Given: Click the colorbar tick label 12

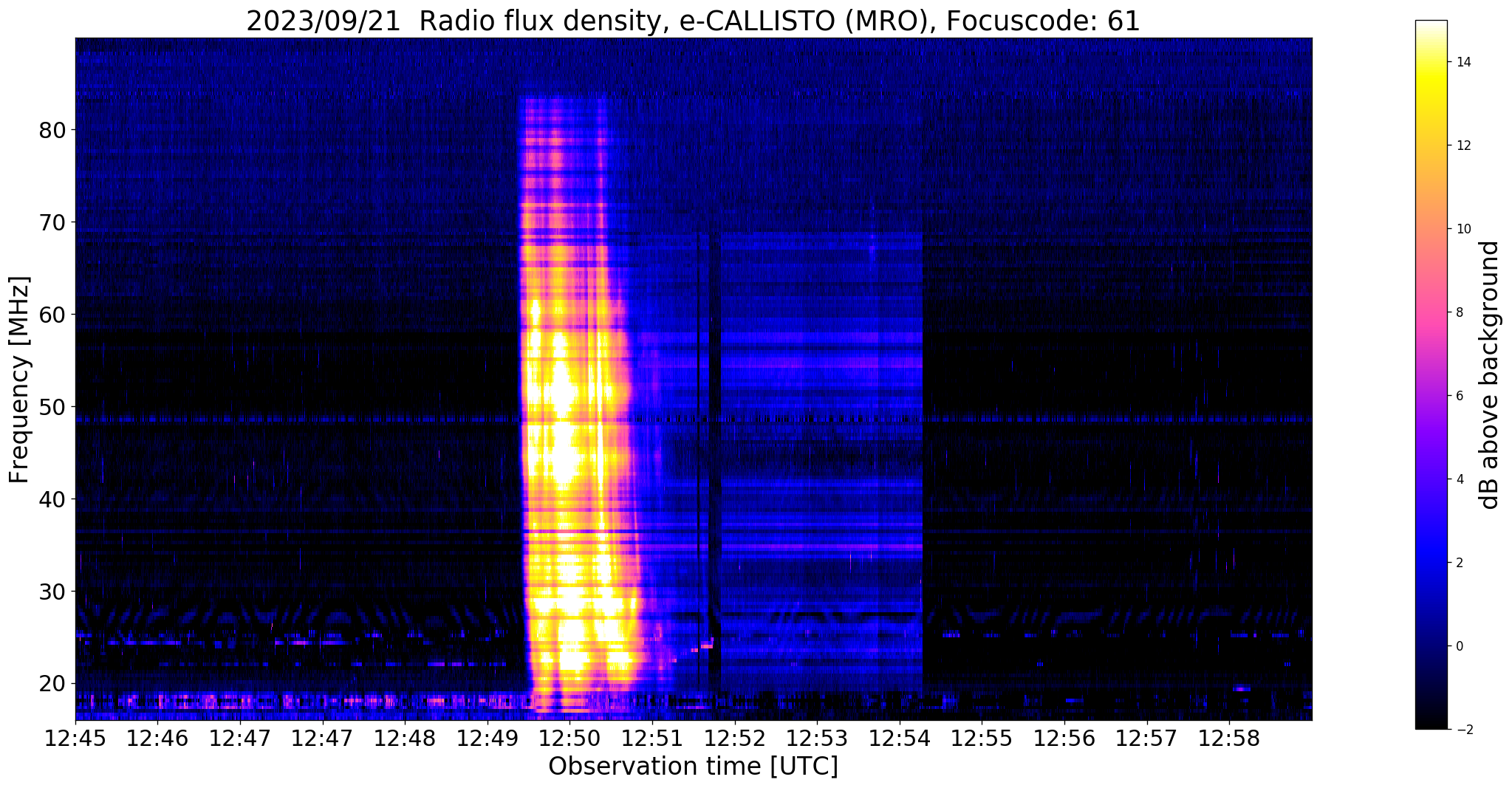Looking at the screenshot, I should tap(1463, 145).
